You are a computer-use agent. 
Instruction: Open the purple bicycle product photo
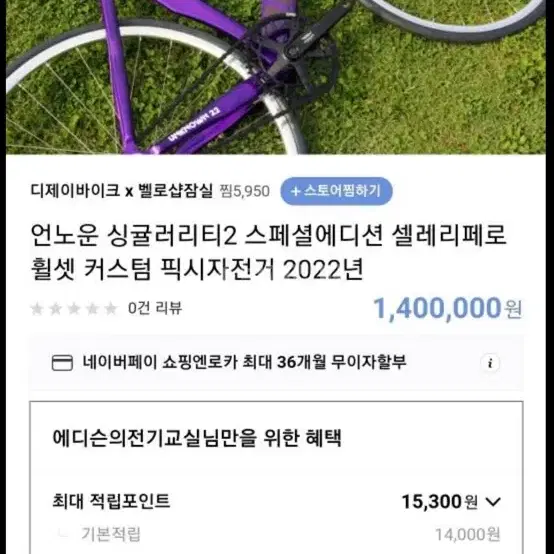[x=276, y=77]
